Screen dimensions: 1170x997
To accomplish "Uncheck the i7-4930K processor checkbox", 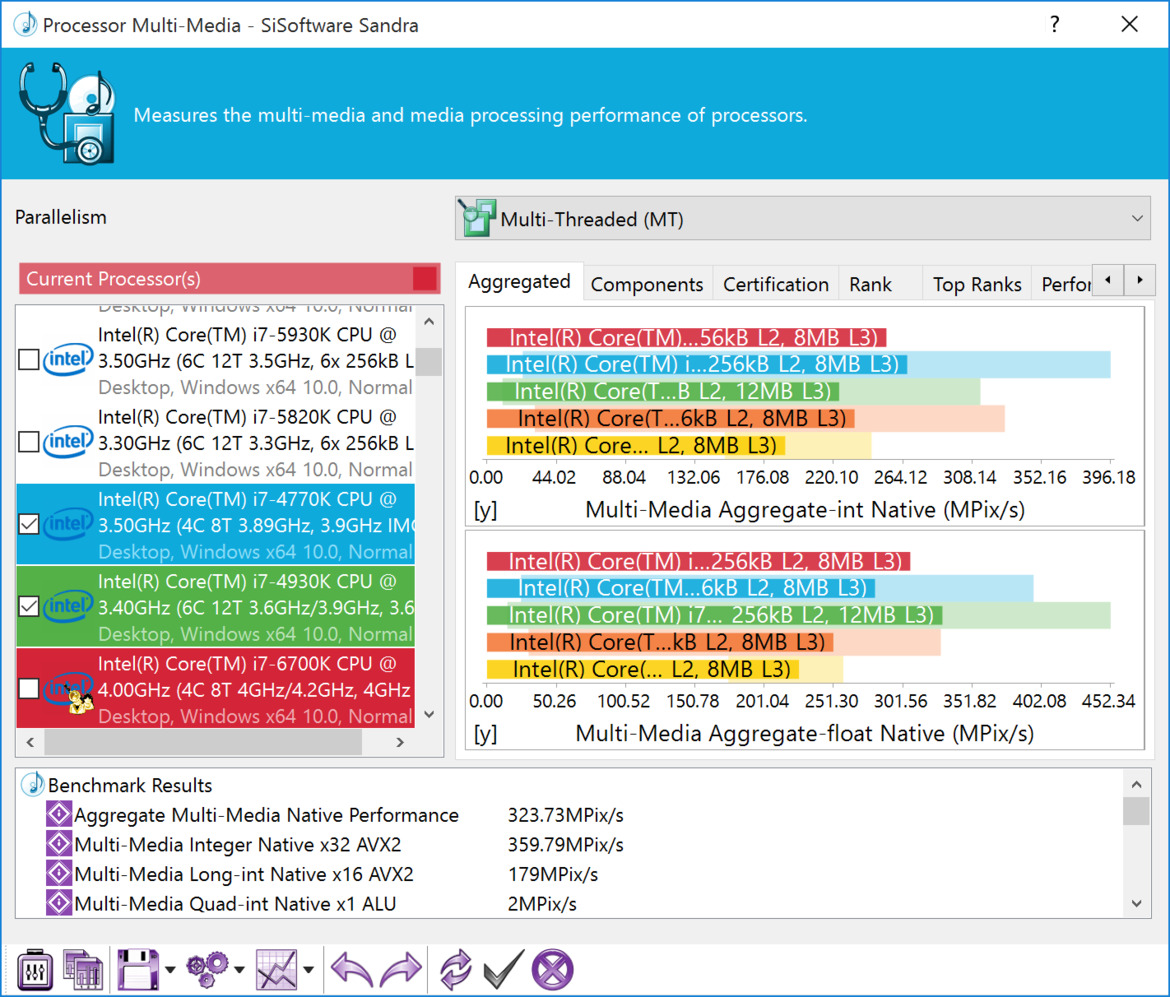I will coord(28,606).
